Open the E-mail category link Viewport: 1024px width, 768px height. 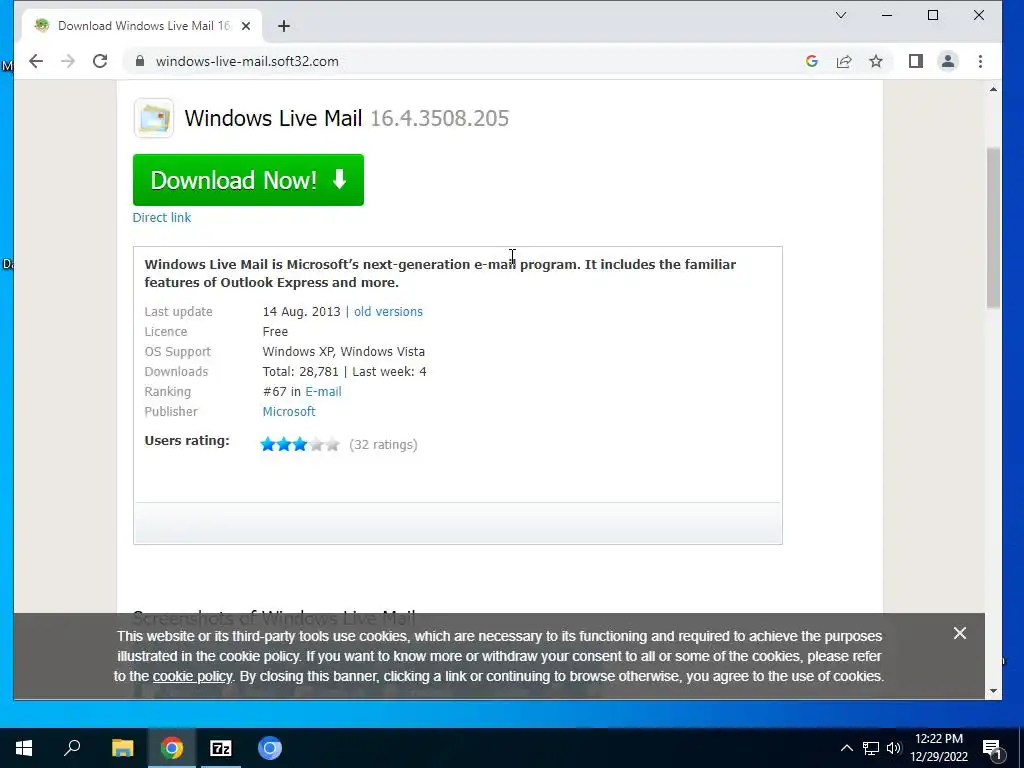click(323, 392)
